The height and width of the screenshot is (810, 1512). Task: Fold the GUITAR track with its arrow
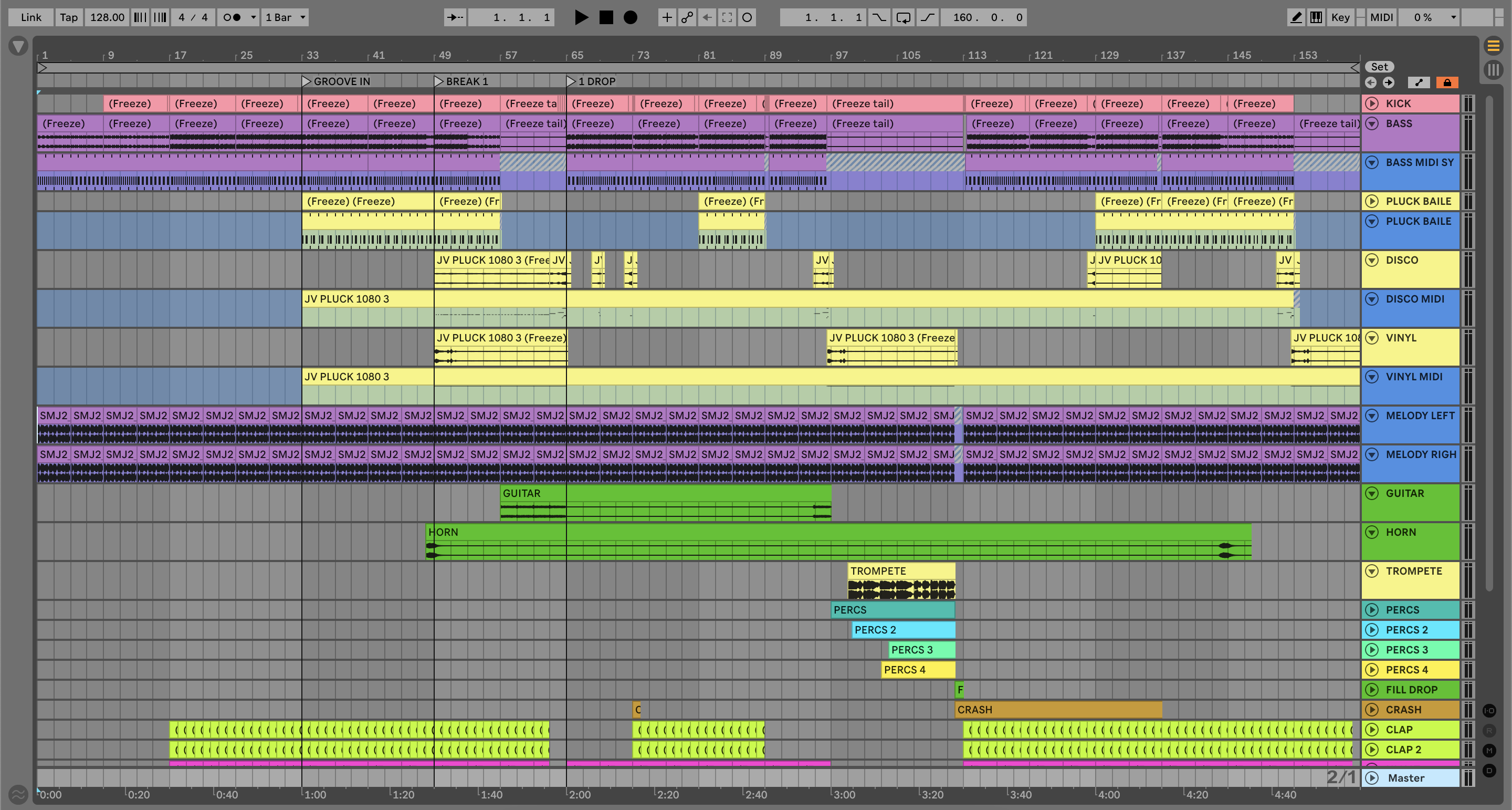[x=1372, y=493]
